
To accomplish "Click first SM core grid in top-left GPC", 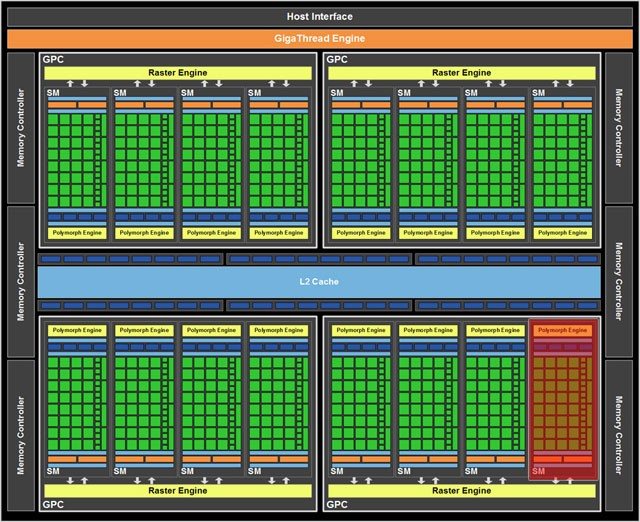I will (76, 160).
